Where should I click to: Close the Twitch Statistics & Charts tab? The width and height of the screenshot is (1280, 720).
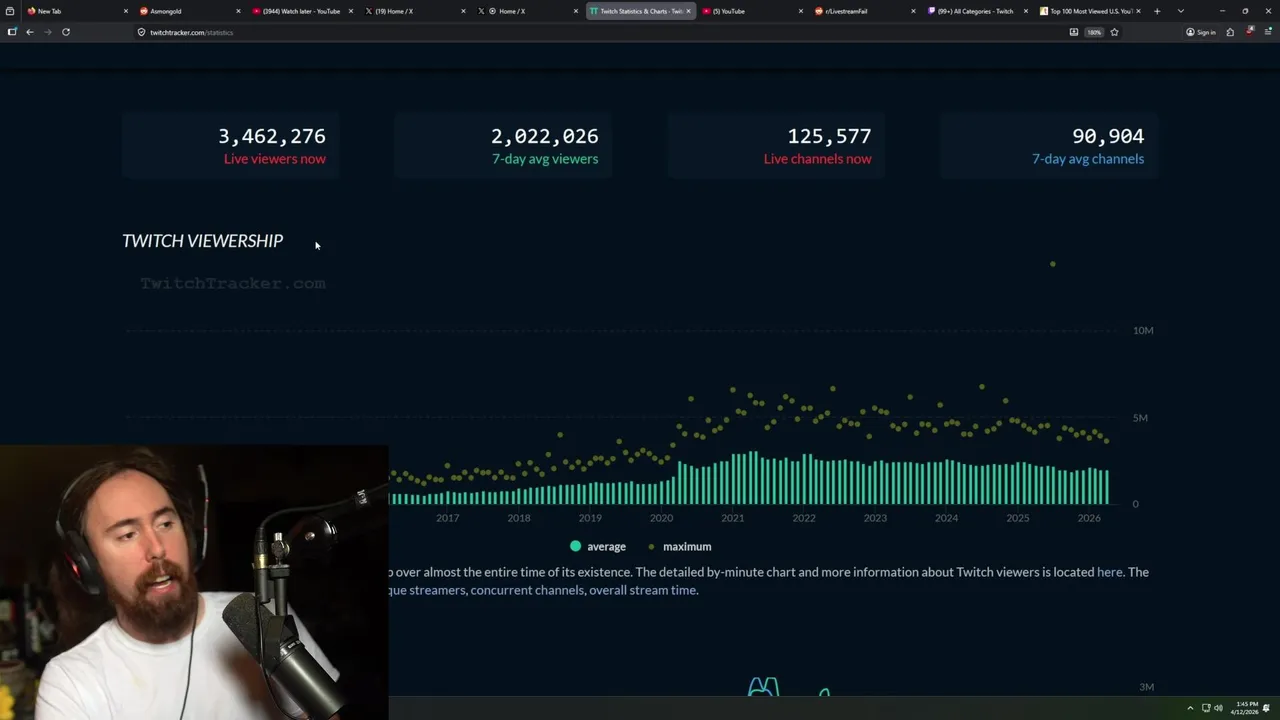coord(688,11)
